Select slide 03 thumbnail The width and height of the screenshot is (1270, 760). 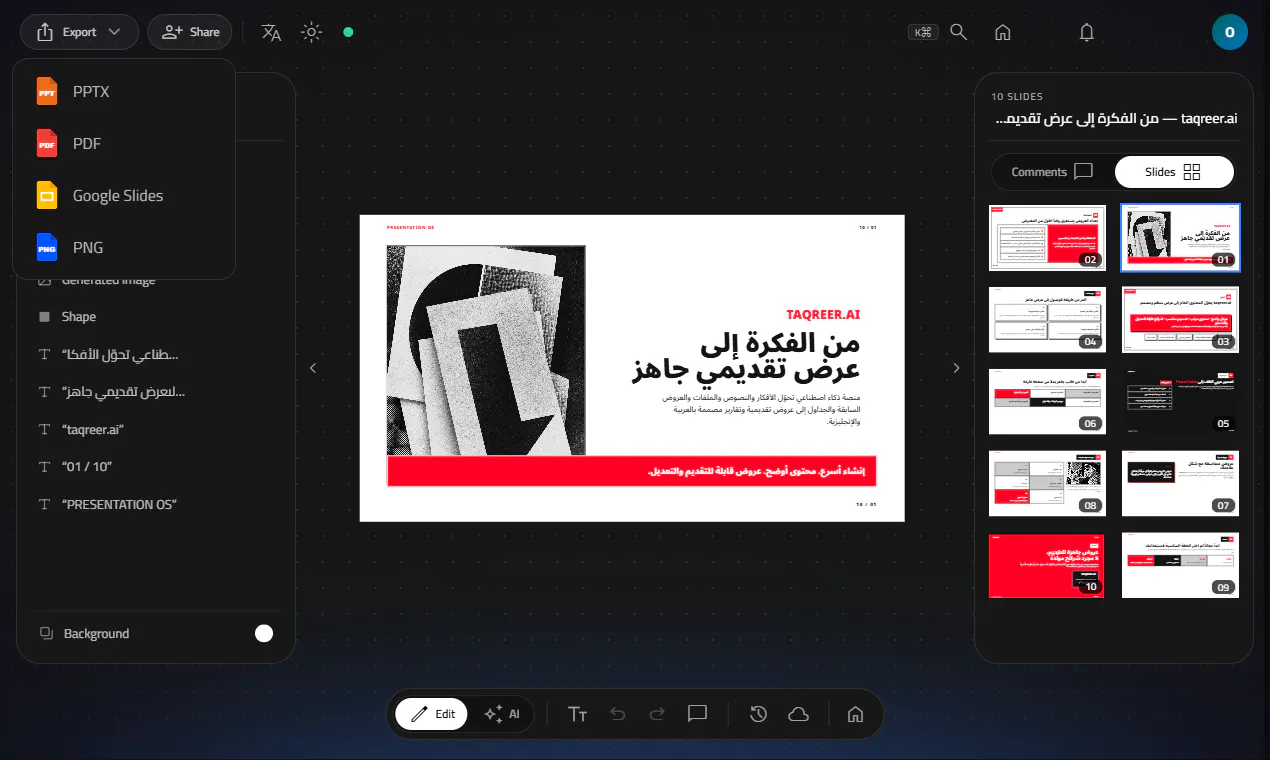1180,320
